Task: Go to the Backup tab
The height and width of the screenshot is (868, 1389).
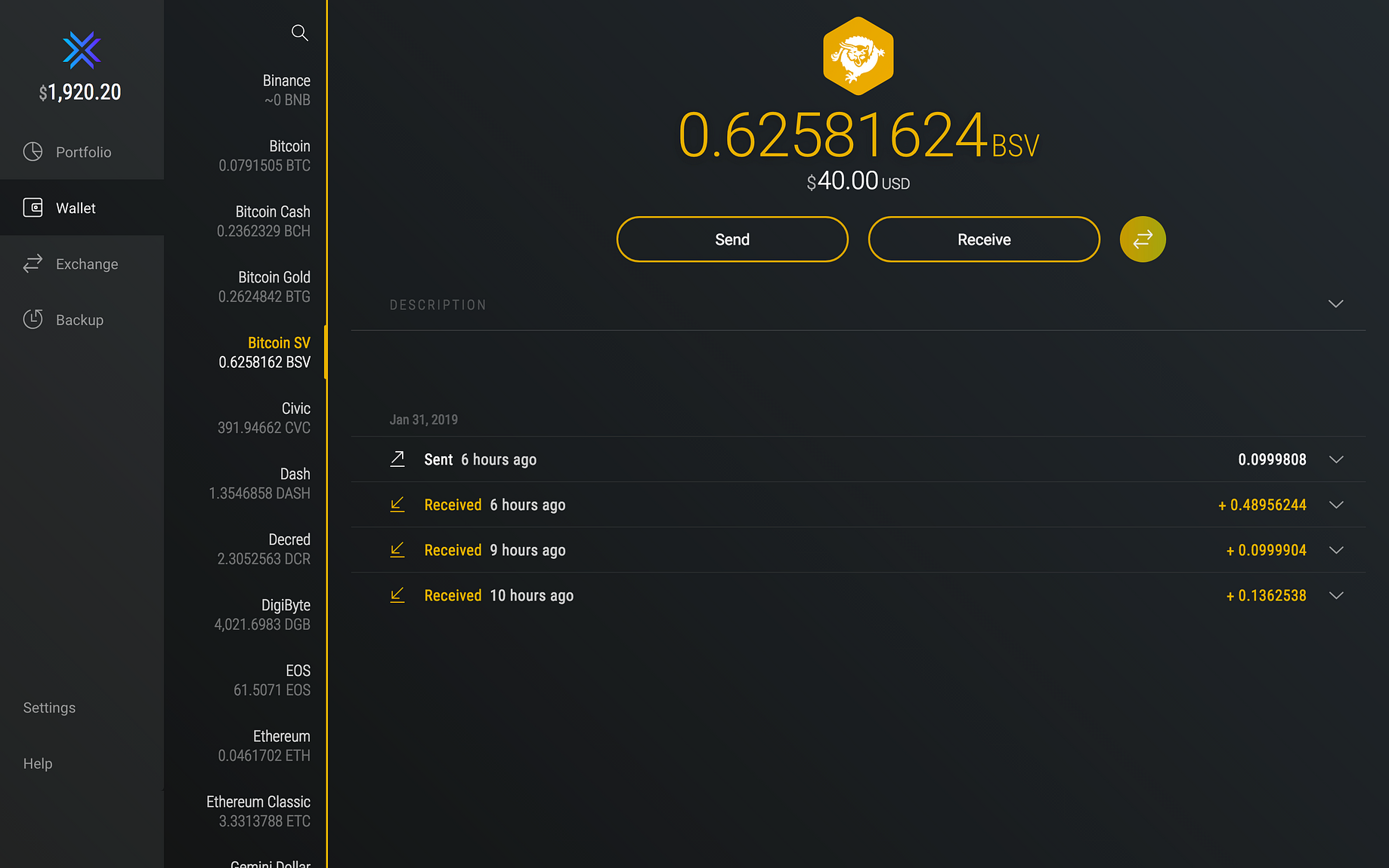Action: (x=82, y=320)
